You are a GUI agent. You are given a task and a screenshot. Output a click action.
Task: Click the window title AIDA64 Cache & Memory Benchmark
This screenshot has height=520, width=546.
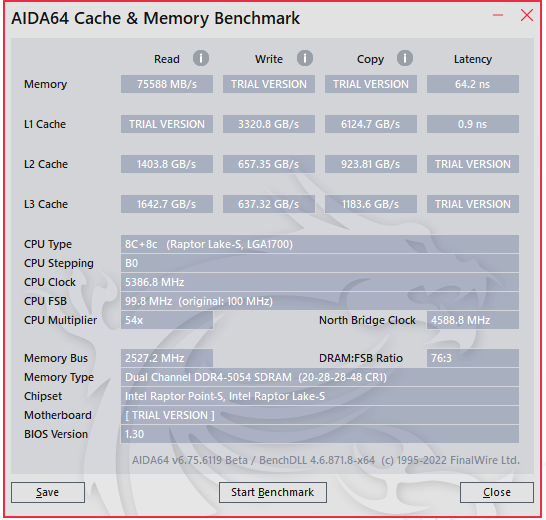pos(155,18)
